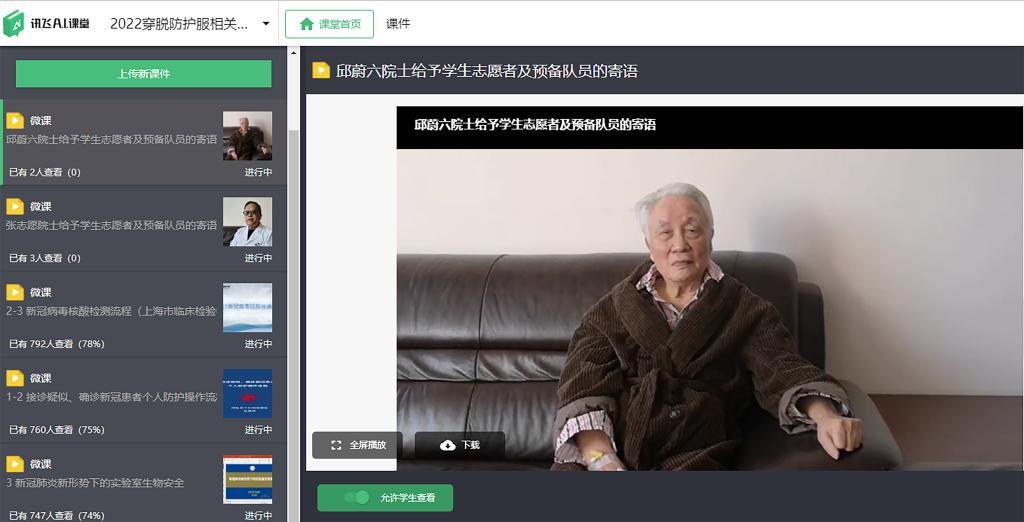Click the 微课 icon of the 张志愿院士 item

pos(15,207)
